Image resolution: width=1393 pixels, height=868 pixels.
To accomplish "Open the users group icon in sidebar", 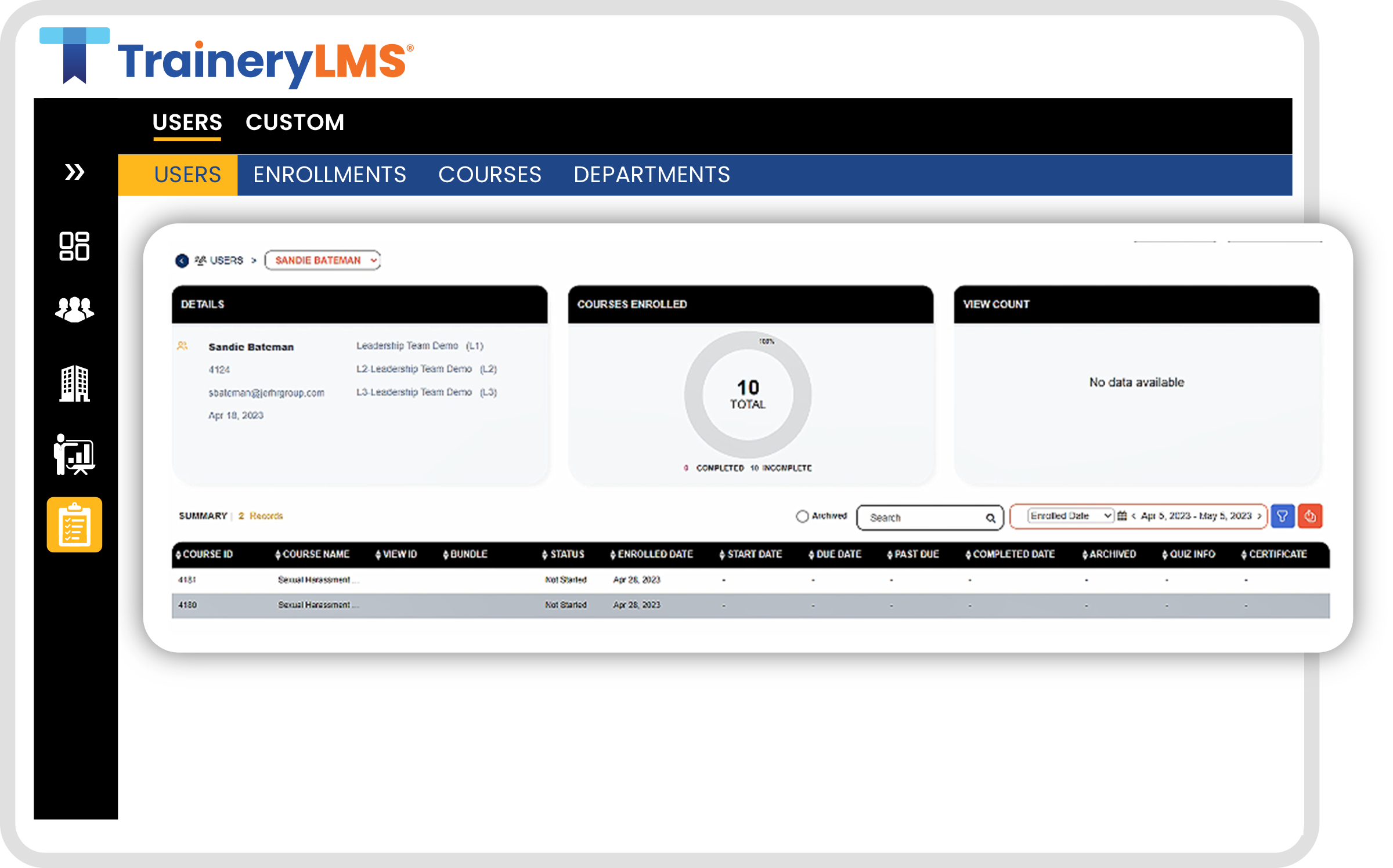I will (x=74, y=309).
